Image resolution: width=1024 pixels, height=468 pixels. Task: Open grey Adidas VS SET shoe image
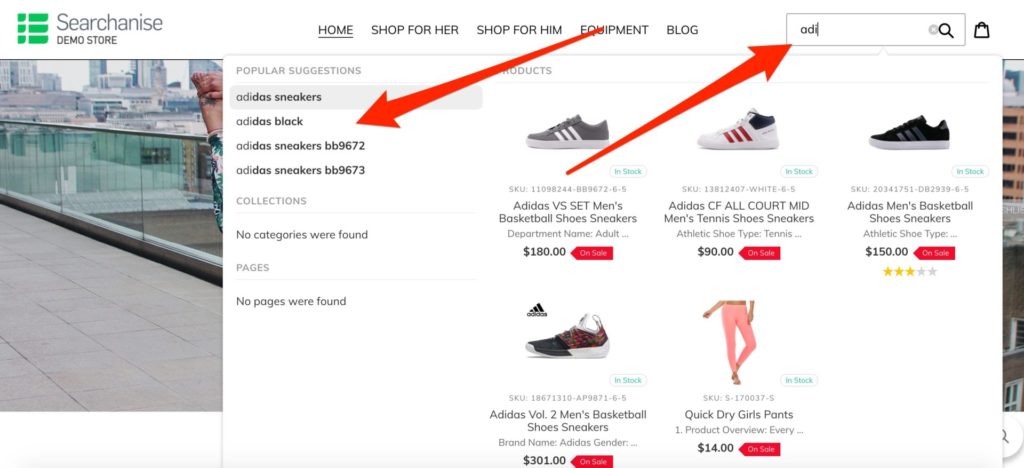click(x=568, y=132)
